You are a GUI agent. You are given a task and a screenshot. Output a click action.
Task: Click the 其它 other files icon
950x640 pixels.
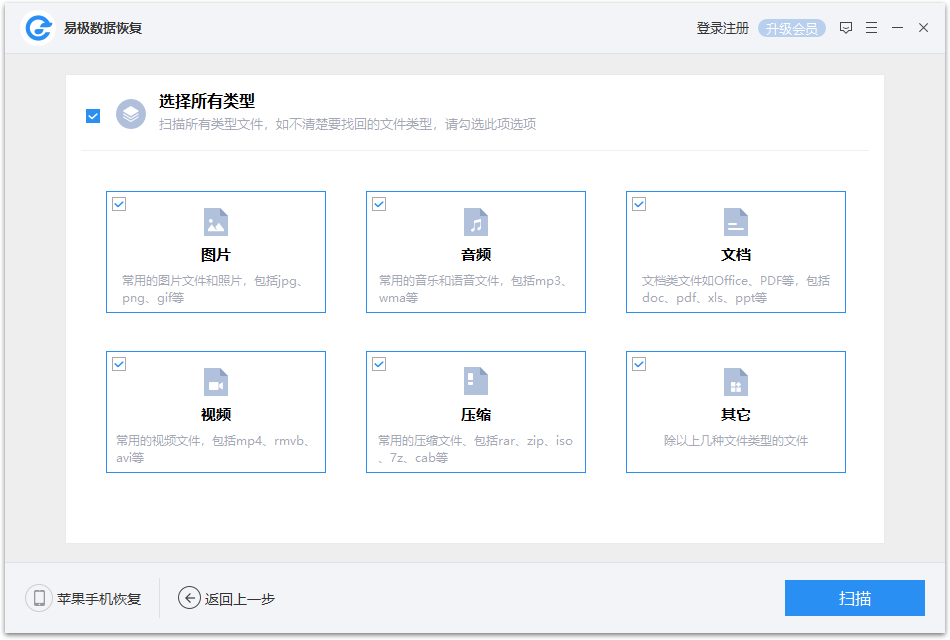(x=736, y=381)
